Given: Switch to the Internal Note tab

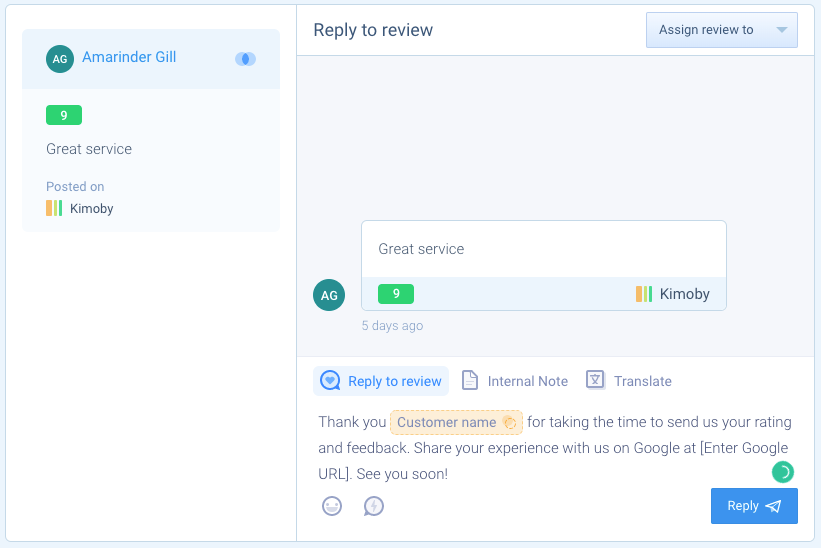Looking at the screenshot, I should pos(515,381).
